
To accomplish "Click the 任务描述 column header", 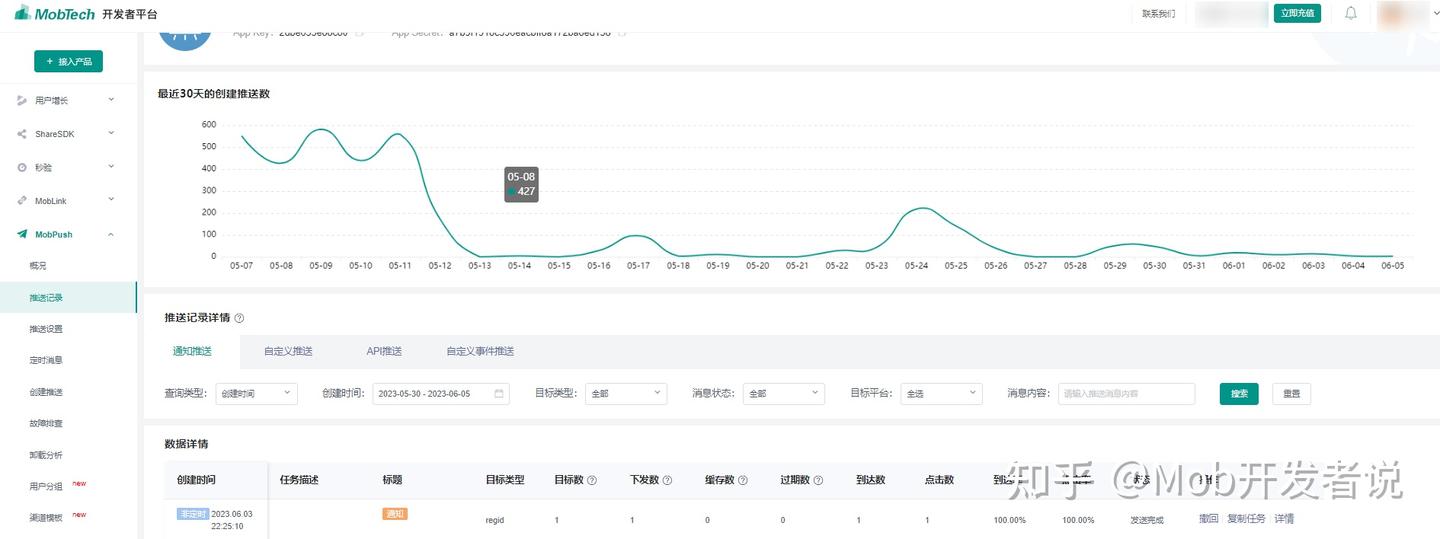I will (299, 480).
